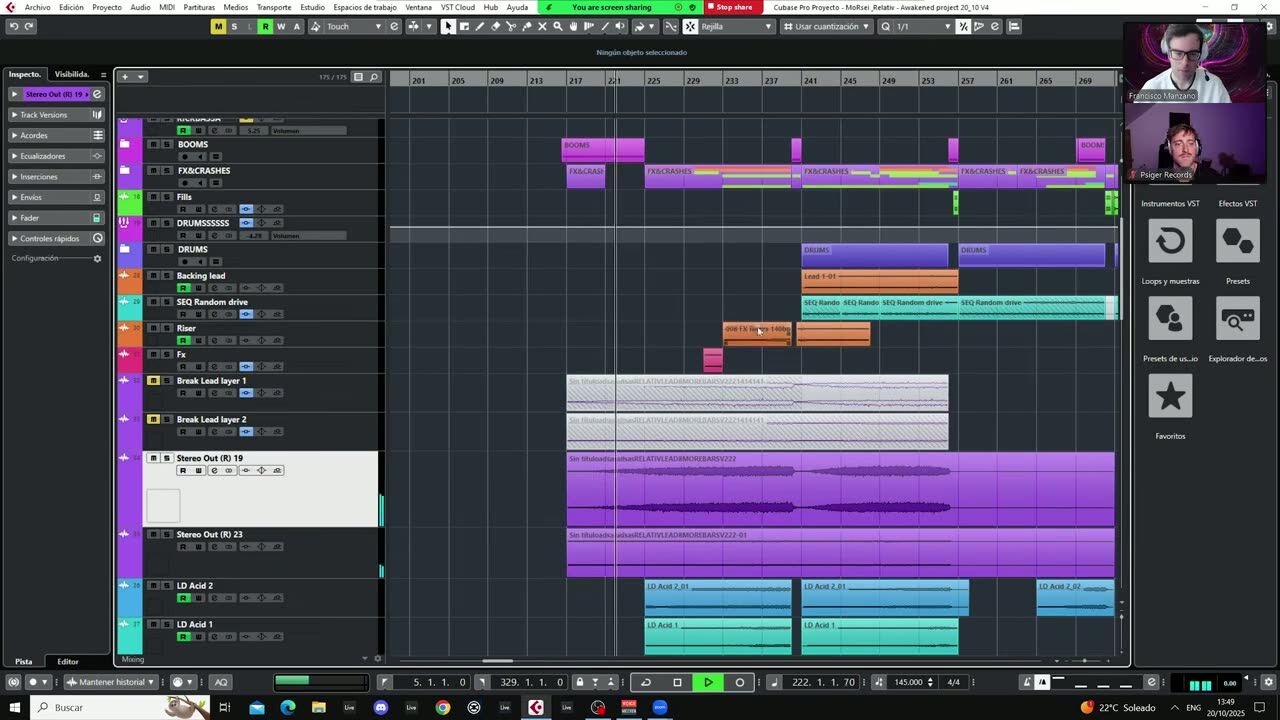The image size is (1280, 720).
Task: Mute the Break Lead layer 1 track
Action: pos(153,381)
